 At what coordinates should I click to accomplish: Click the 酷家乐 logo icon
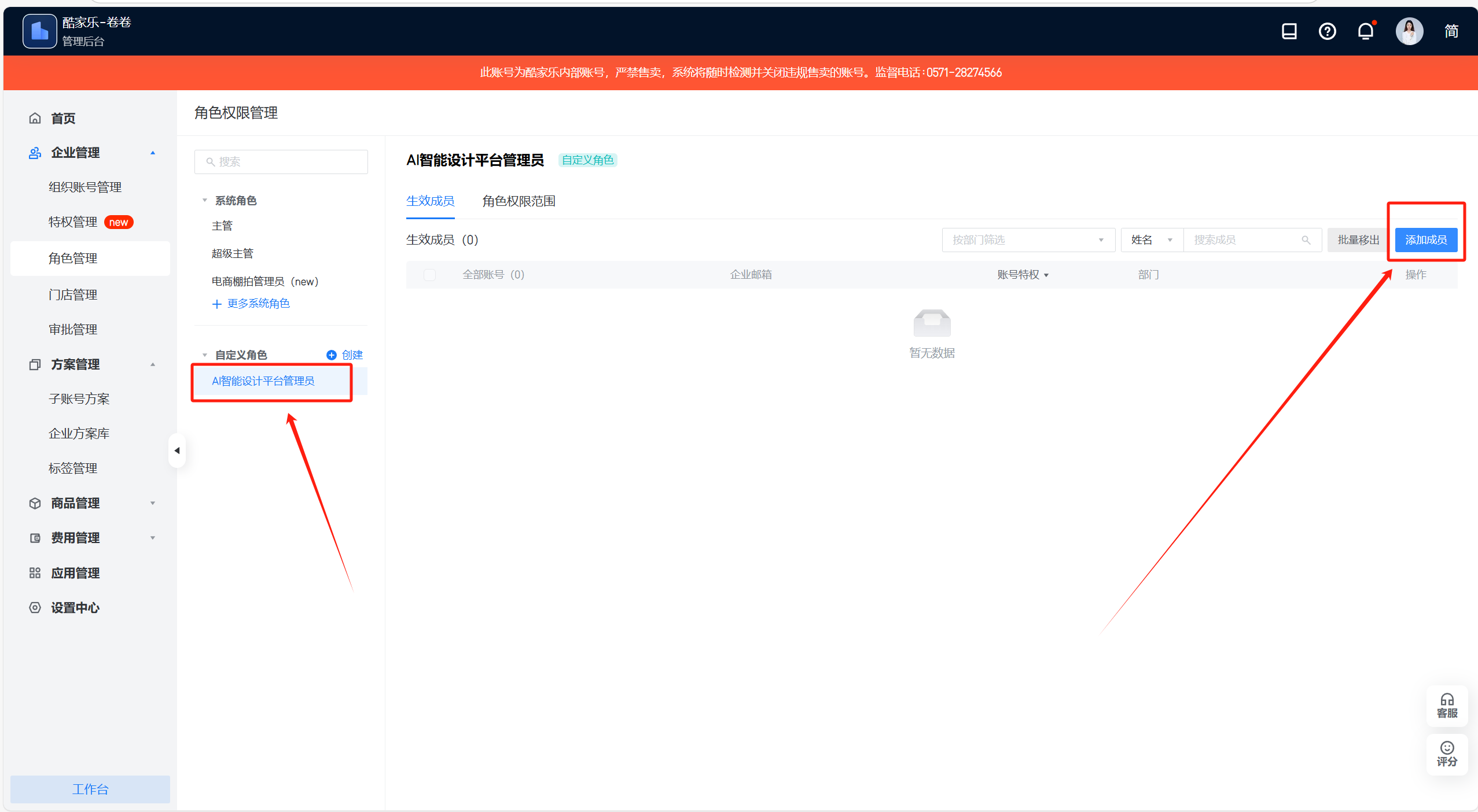coord(39,31)
